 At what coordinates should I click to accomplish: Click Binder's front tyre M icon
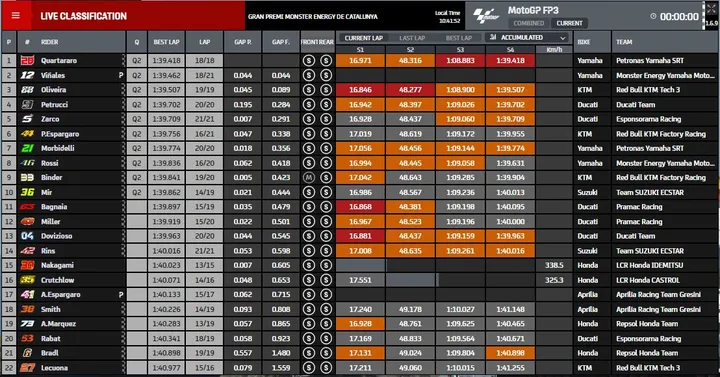click(x=309, y=177)
